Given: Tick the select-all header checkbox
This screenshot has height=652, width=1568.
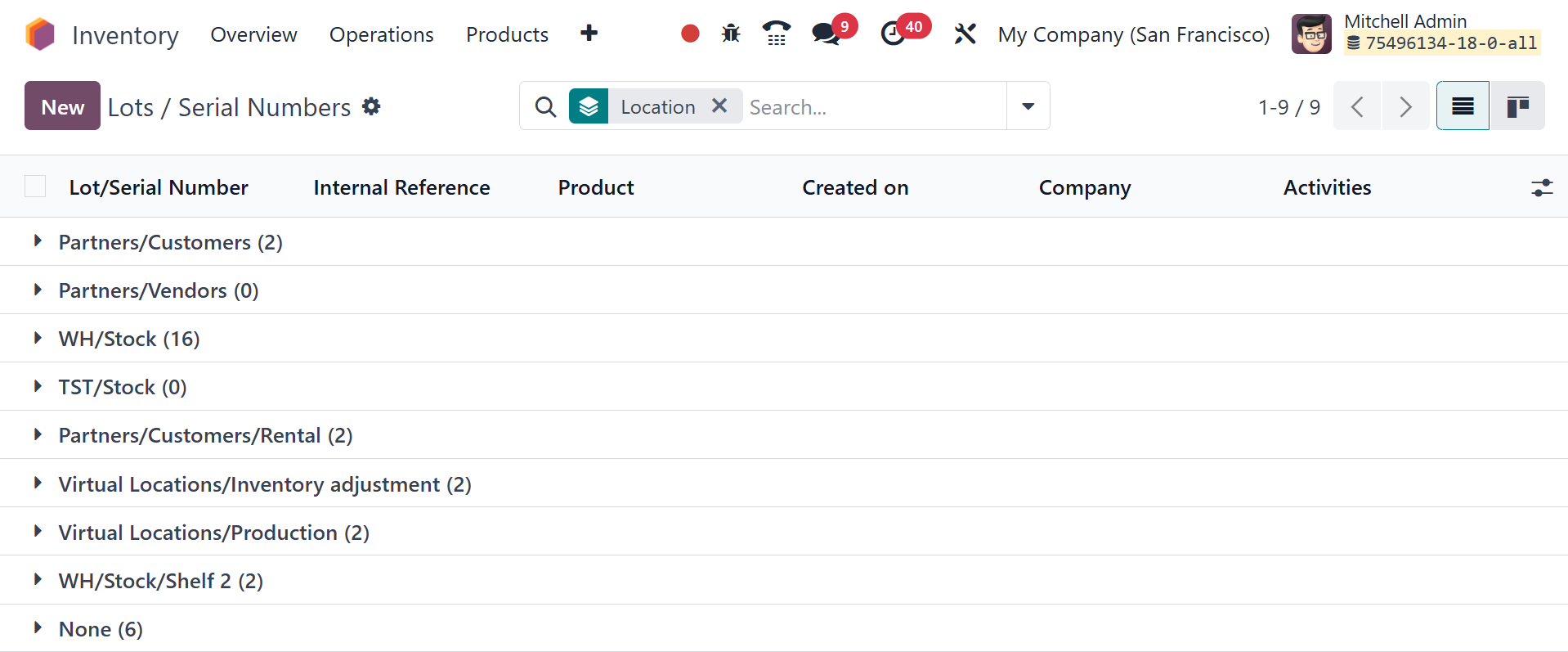Looking at the screenshot, I should pyautogui.click(x=35, y=187).
